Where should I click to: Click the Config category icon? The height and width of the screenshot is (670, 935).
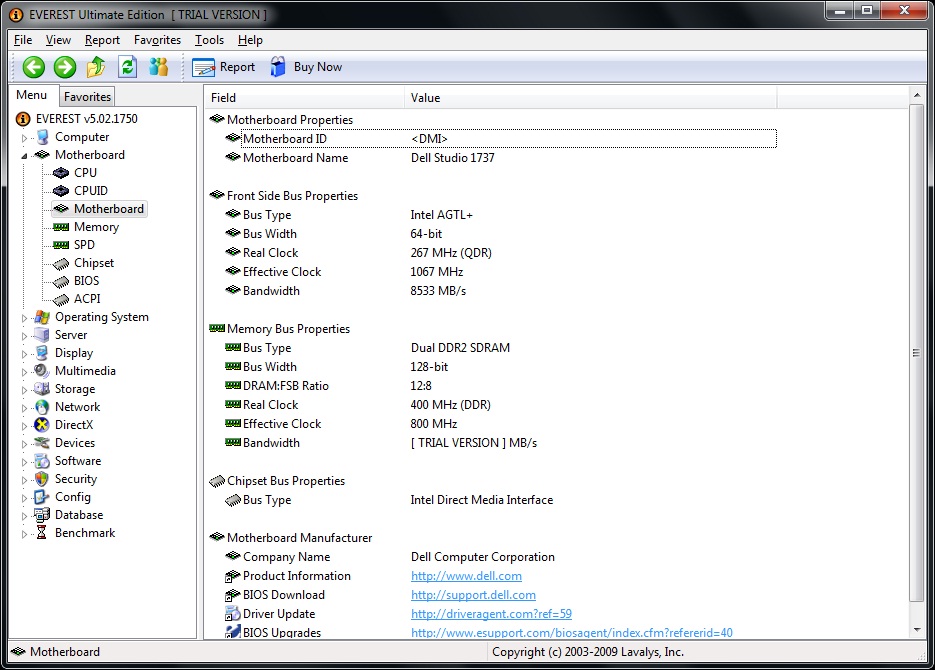pos(42,497)
